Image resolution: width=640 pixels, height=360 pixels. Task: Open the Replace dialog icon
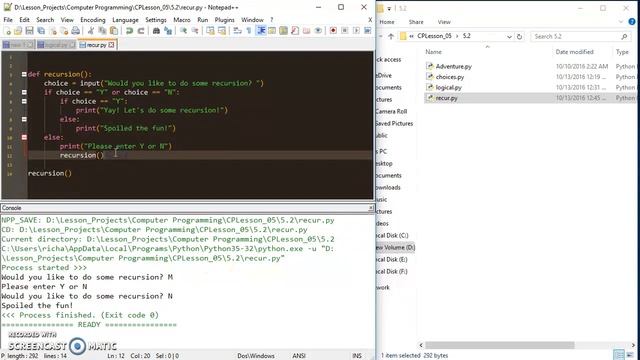(167, 31)
